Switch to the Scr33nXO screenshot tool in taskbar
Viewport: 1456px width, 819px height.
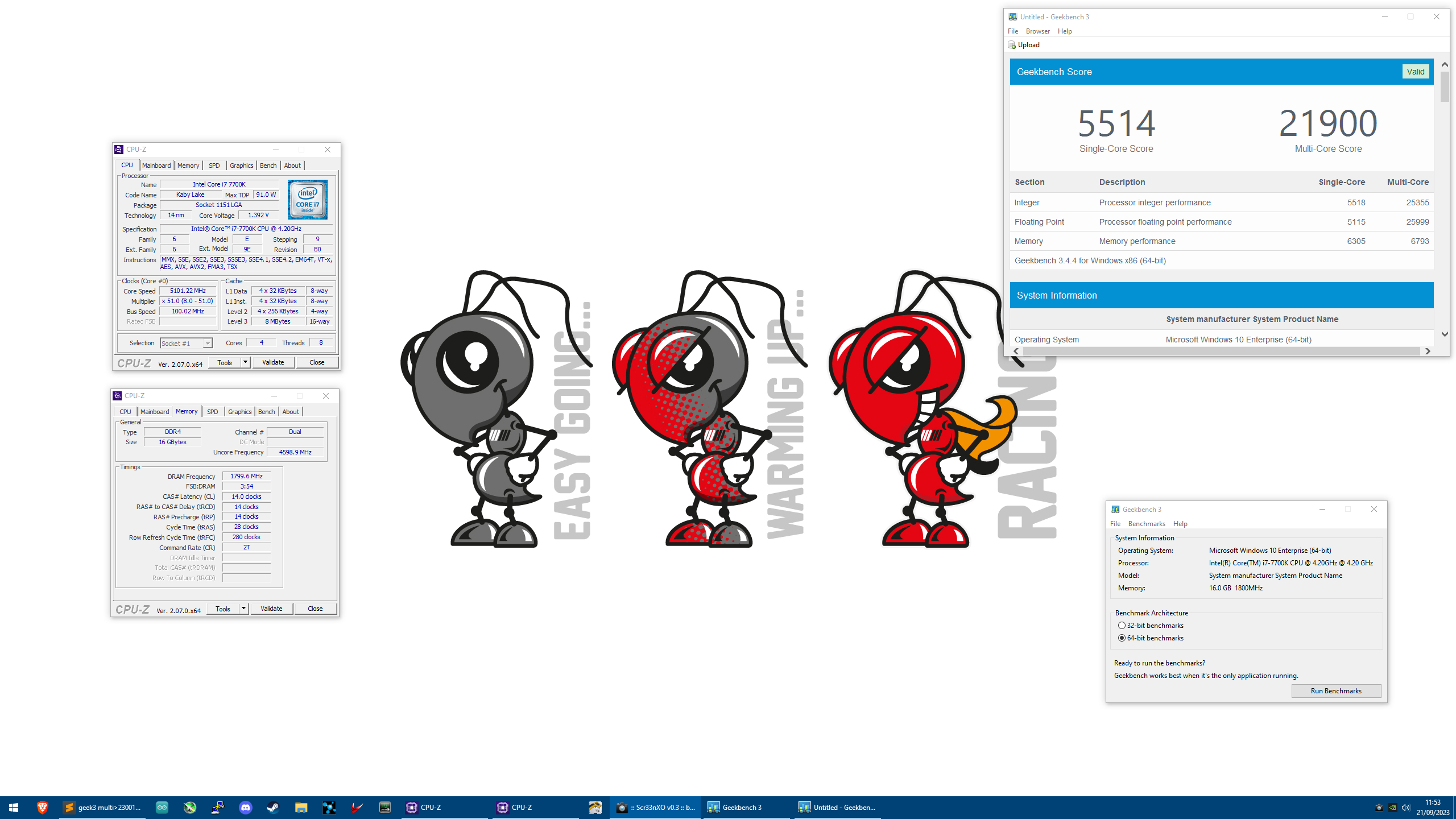click(655, 807)
